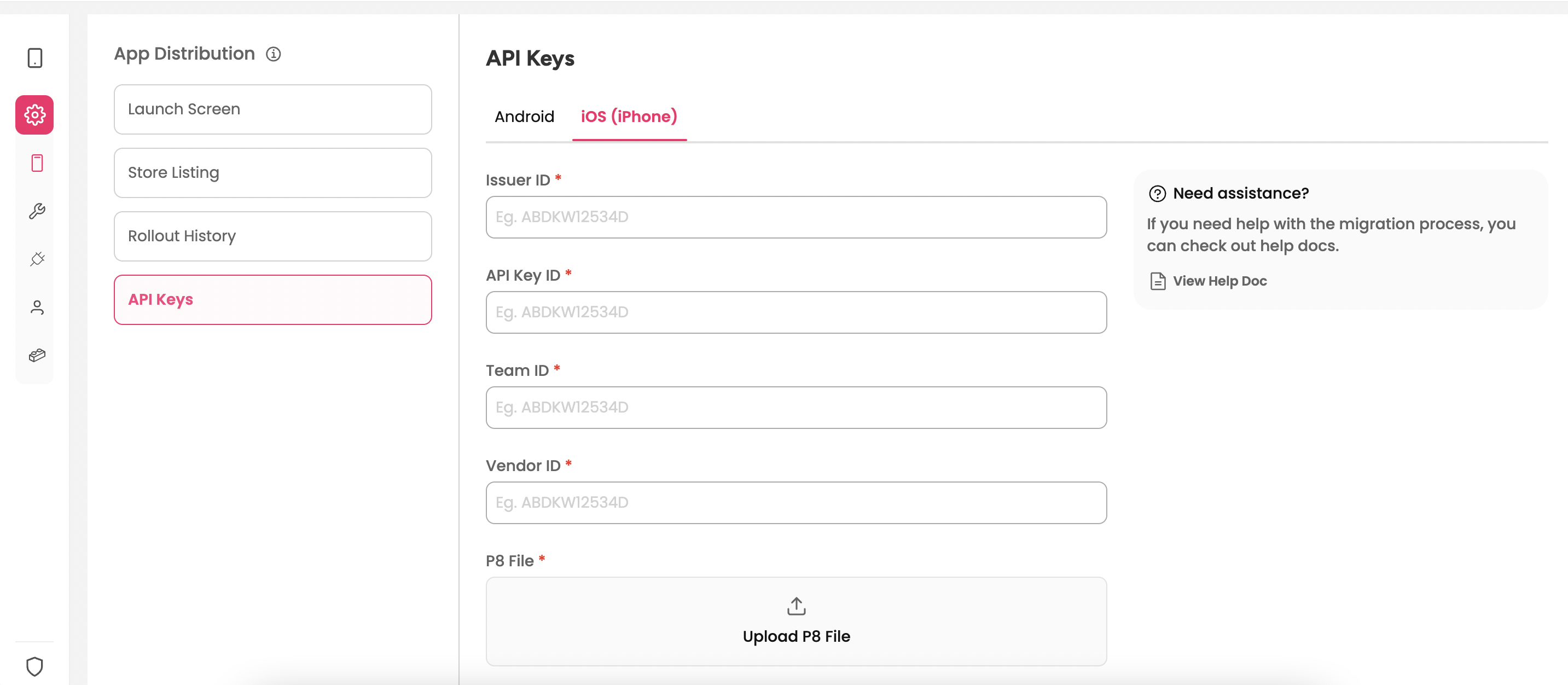Click the ticket icon in sidebar
The image size is (1568, 685).
pyautogui.click(x=37, y=355)
